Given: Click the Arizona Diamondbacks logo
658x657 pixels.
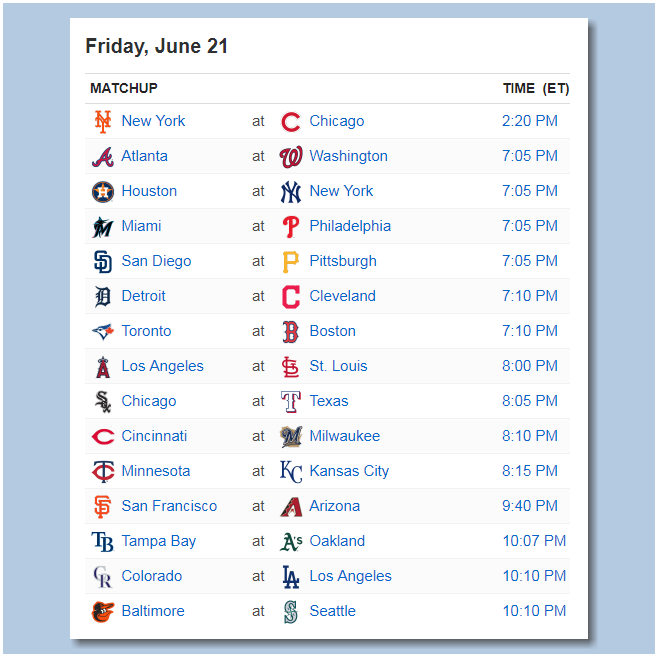Looking at the screenshot, I should [x=291, y=506].
